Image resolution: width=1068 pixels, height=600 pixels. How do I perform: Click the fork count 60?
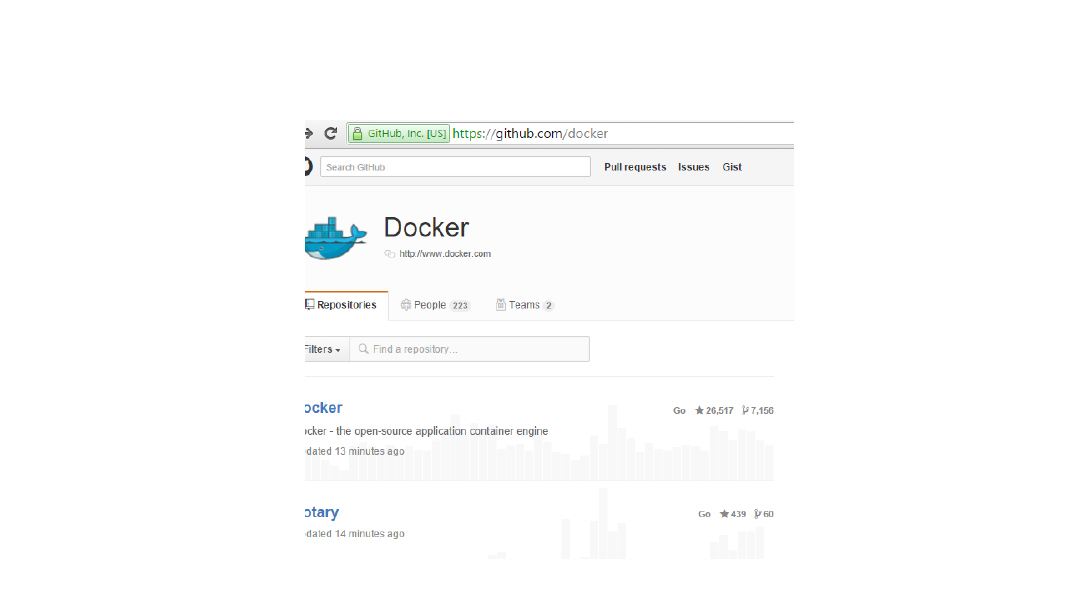[x=764, y=514]
